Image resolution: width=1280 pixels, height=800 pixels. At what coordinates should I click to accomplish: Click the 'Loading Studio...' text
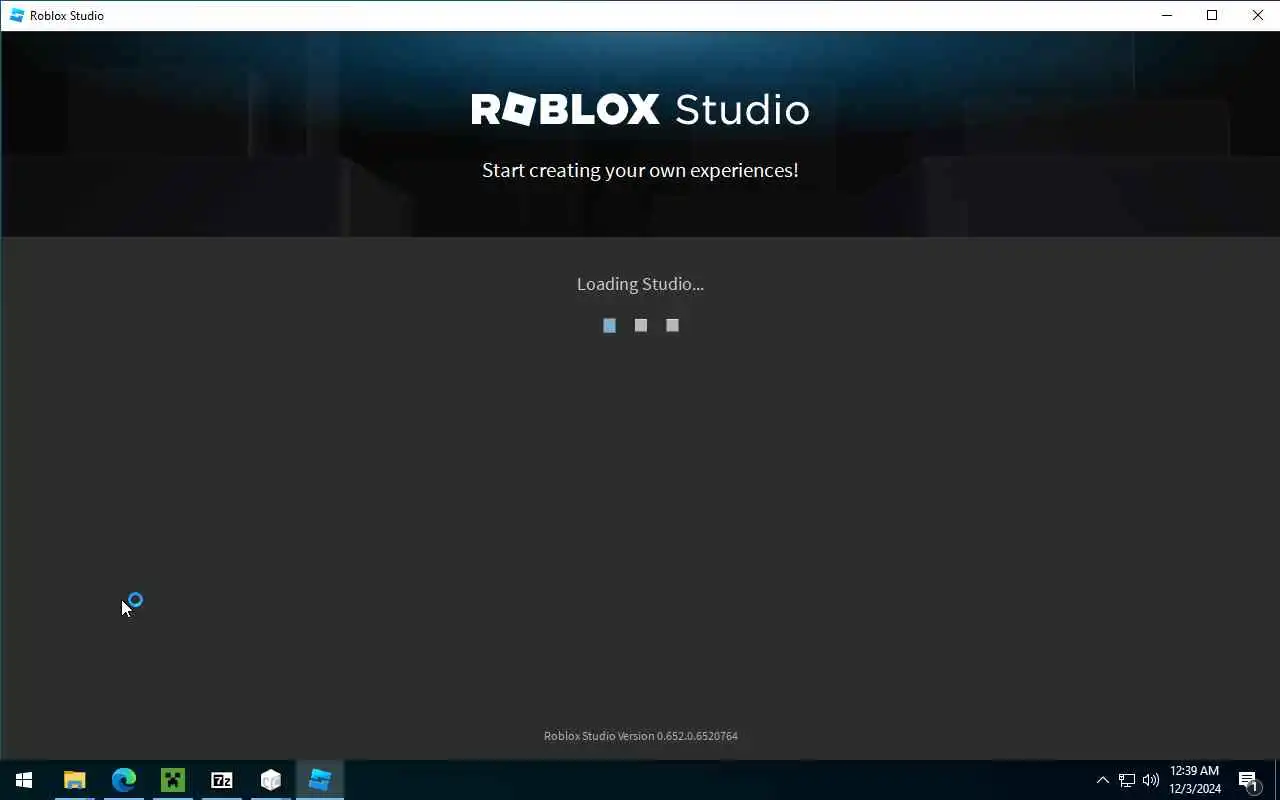tap(640, 284)
